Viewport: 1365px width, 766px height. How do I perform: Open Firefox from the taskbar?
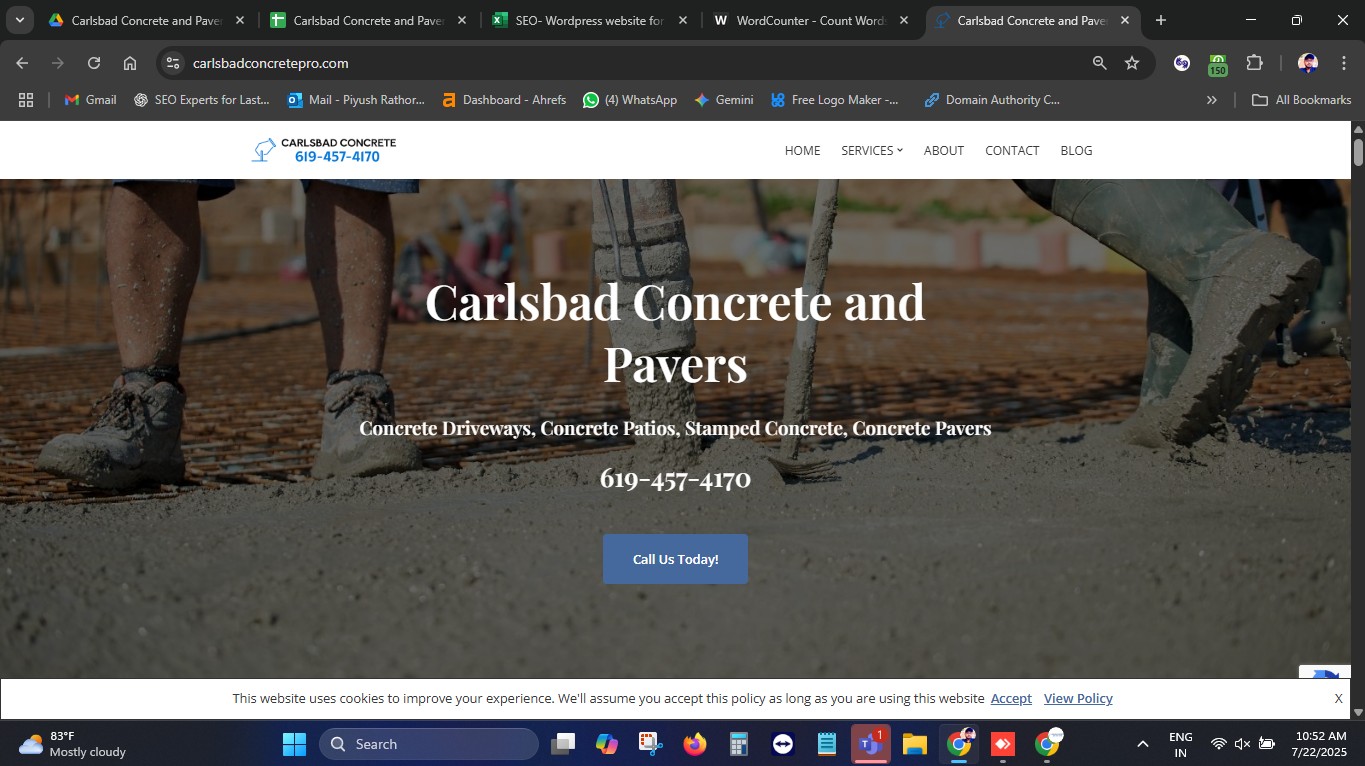pos(694,744)
